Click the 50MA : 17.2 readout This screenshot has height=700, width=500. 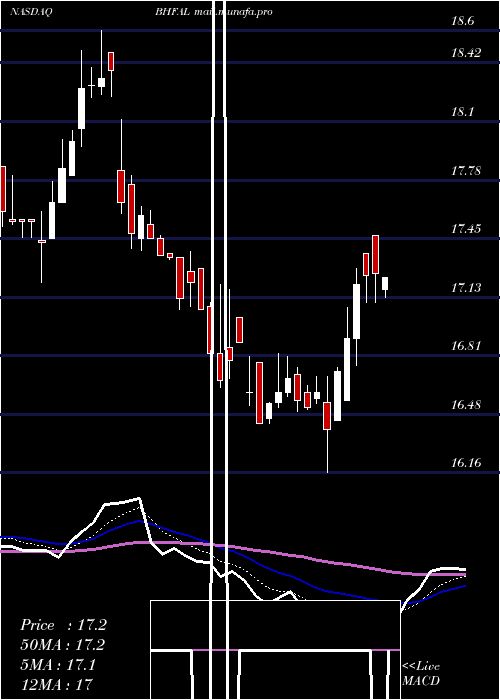[63, 645]
